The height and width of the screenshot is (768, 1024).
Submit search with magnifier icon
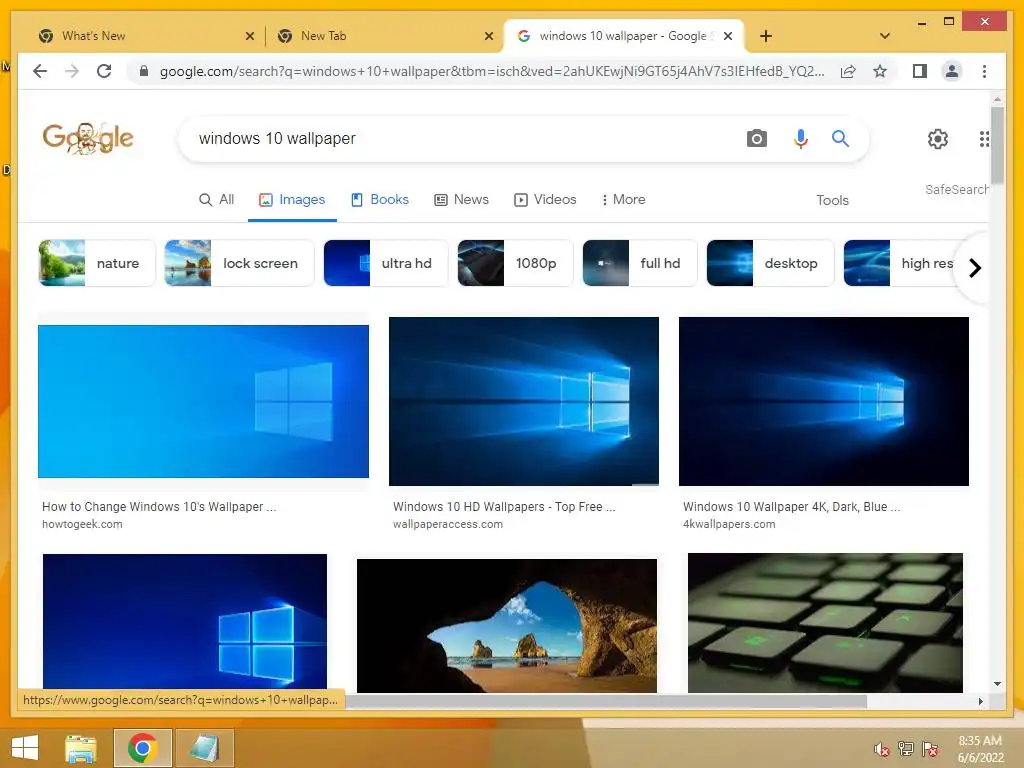pos(840,138)
